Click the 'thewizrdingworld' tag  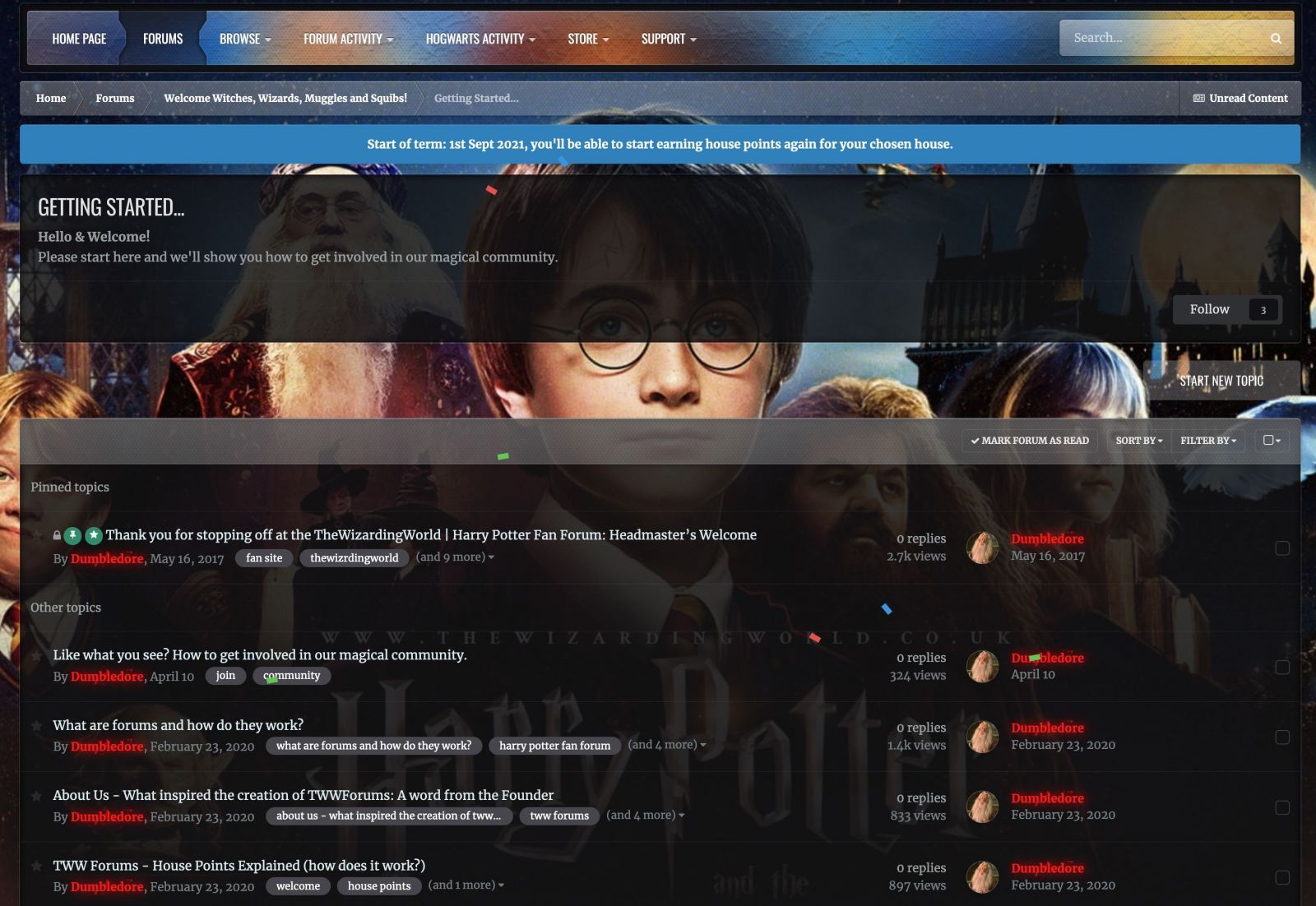click(354, 558)
